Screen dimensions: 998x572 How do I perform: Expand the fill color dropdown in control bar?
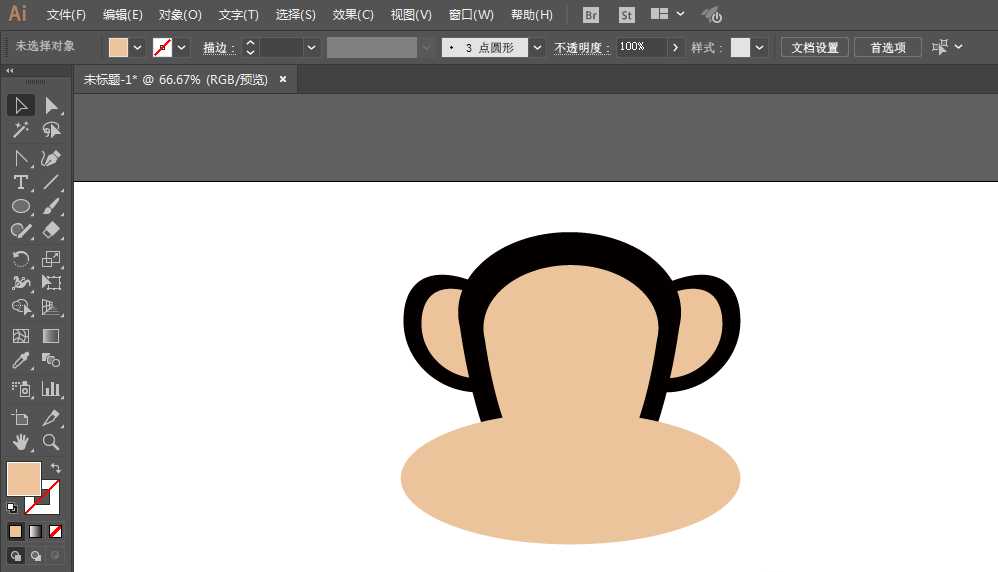(x=138, y=48)
